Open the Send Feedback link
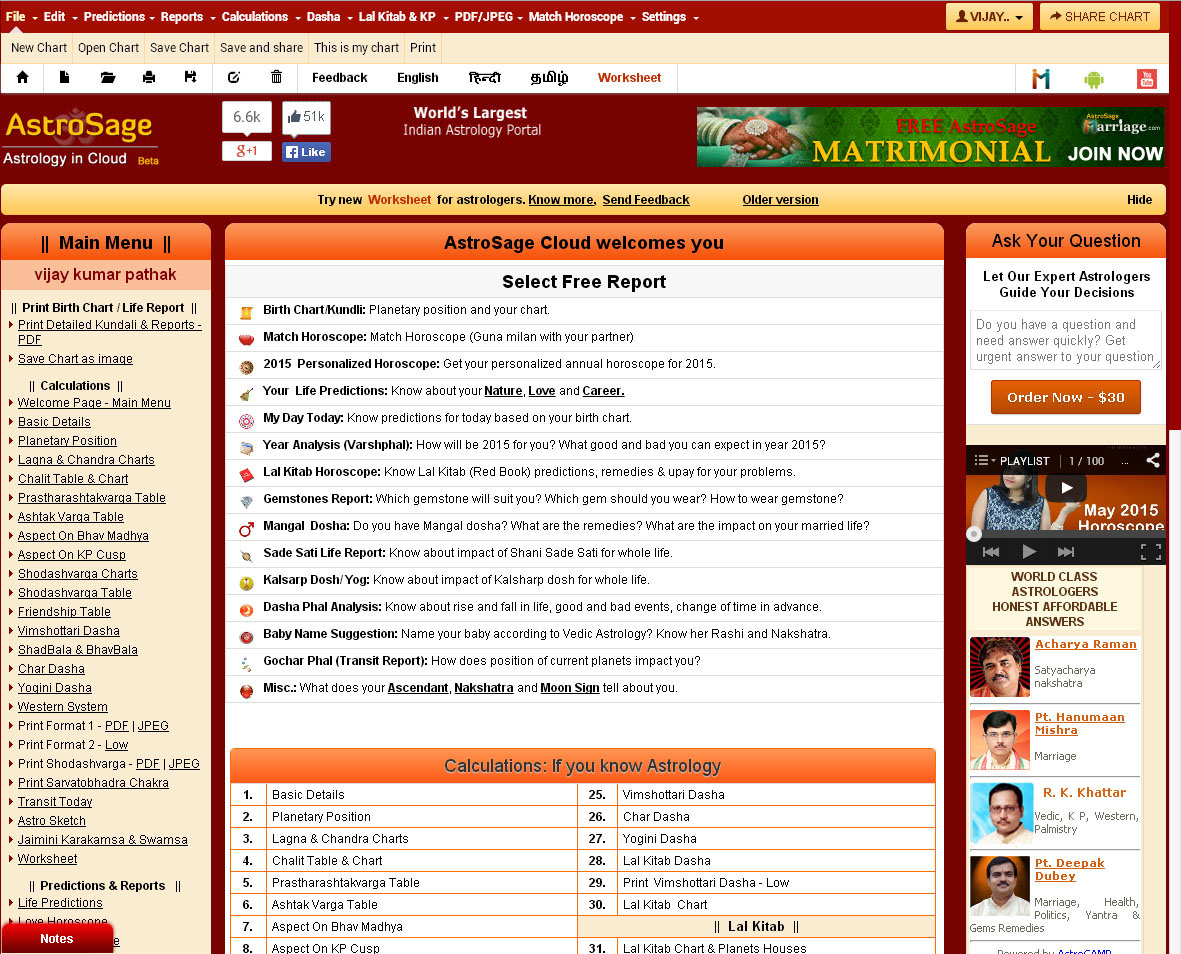This screenshot has height=954, width=1181. point(645,200)
